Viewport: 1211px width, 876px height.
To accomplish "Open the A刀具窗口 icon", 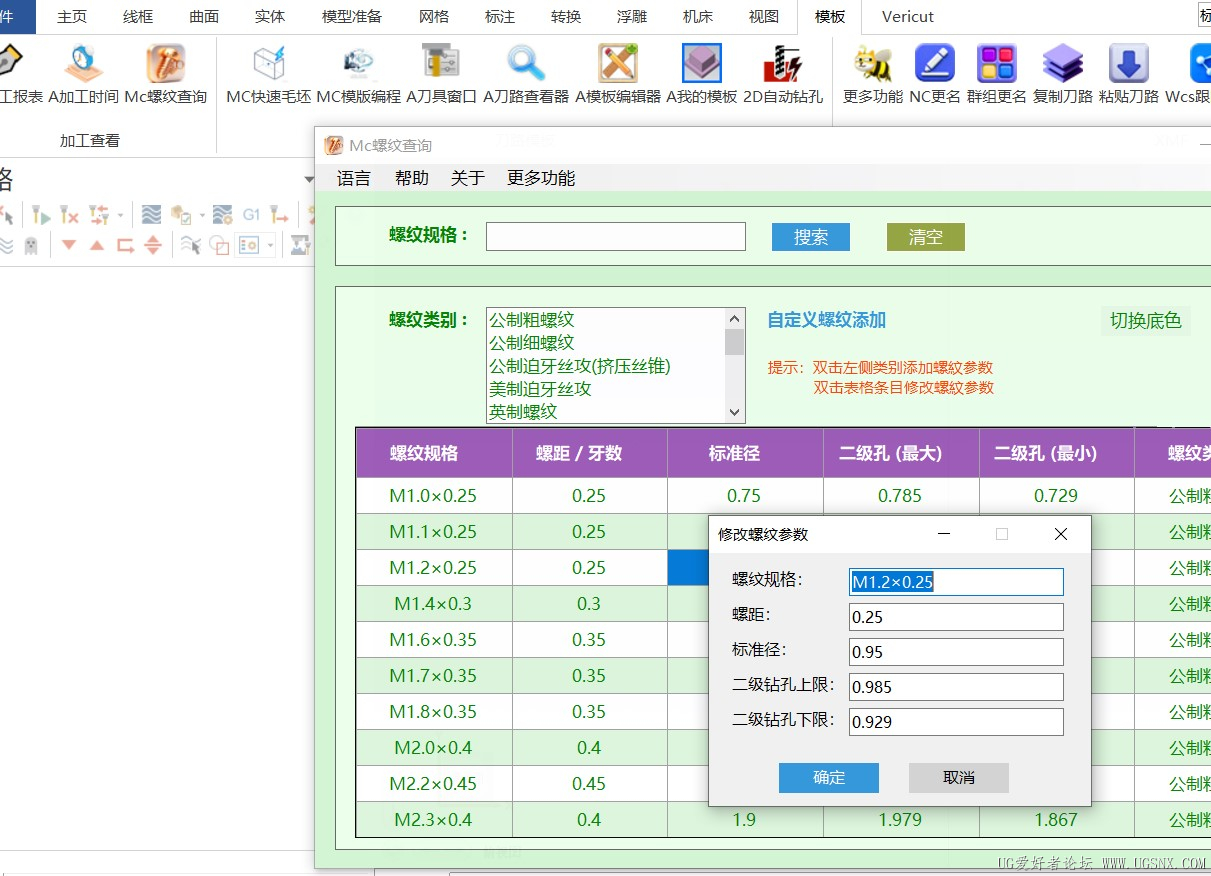I will [x=441, y=64].
